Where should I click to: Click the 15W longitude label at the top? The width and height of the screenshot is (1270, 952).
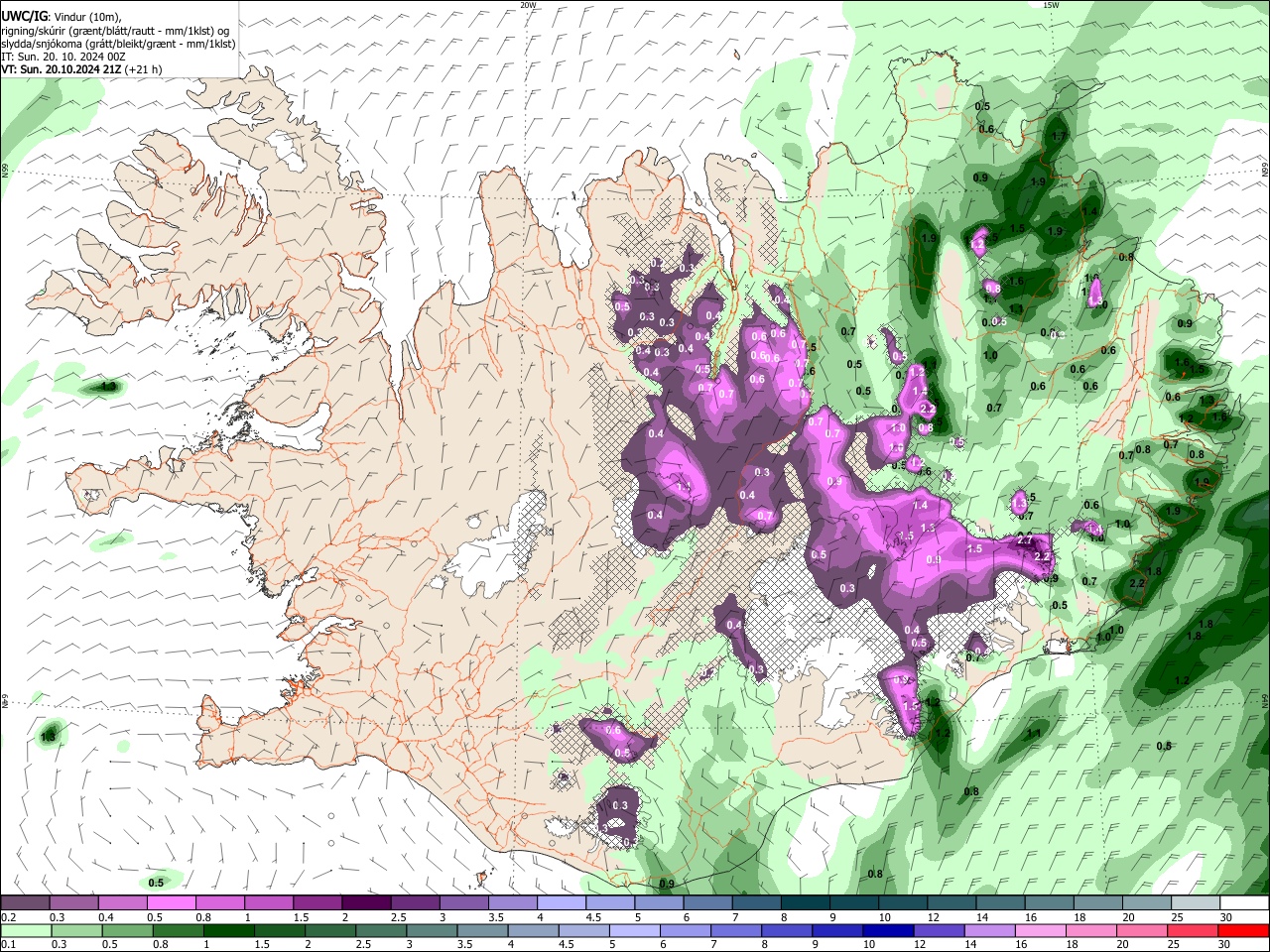[1051, 5]
